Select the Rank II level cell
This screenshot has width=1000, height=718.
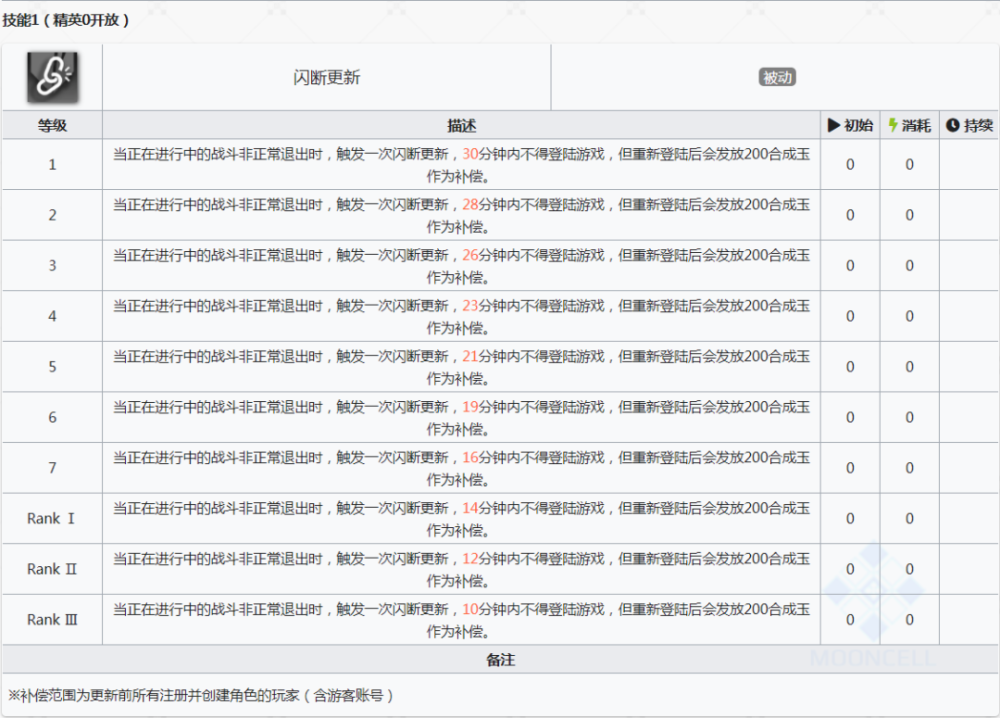52,569
